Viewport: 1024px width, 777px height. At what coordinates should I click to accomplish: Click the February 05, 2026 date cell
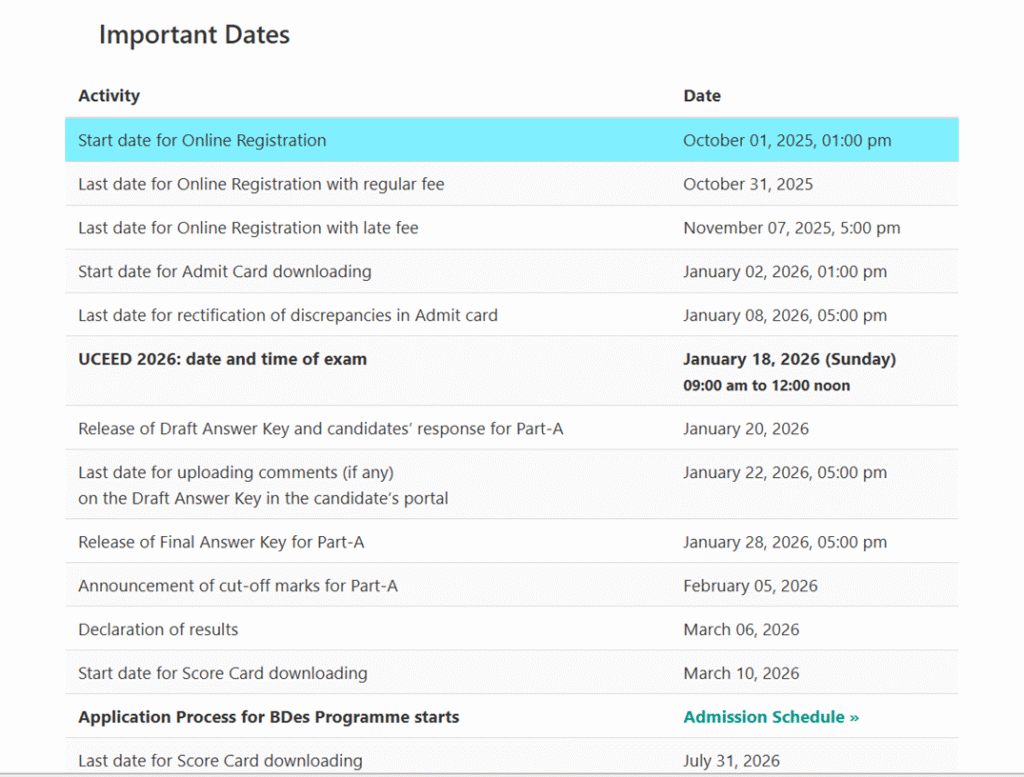[x=750, y=586]
